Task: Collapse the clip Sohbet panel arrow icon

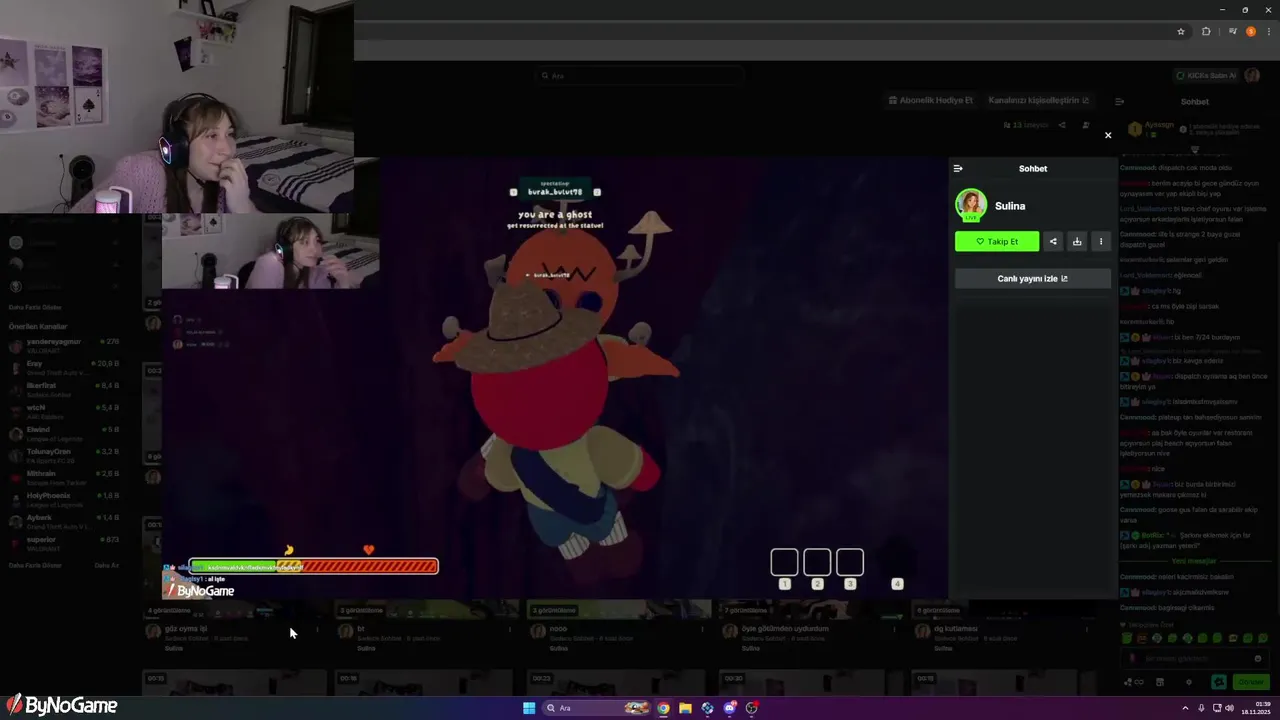Action: pos(958,168)
